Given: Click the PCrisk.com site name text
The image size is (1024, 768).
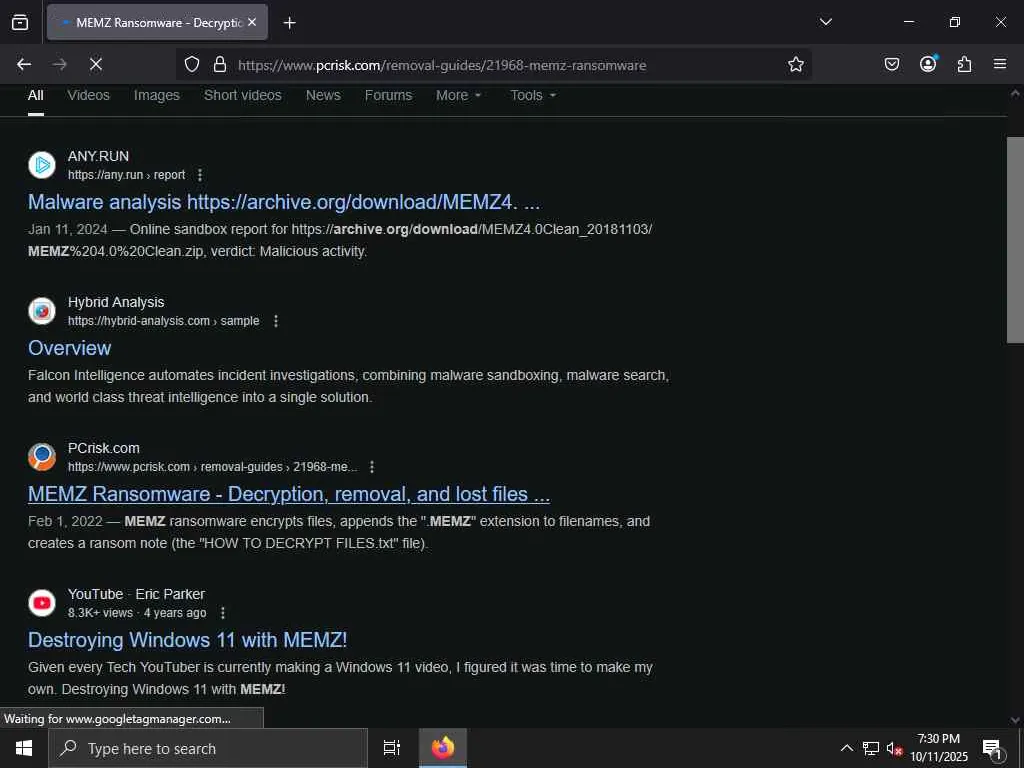Looking at the screenshot, I should point(103,448).
